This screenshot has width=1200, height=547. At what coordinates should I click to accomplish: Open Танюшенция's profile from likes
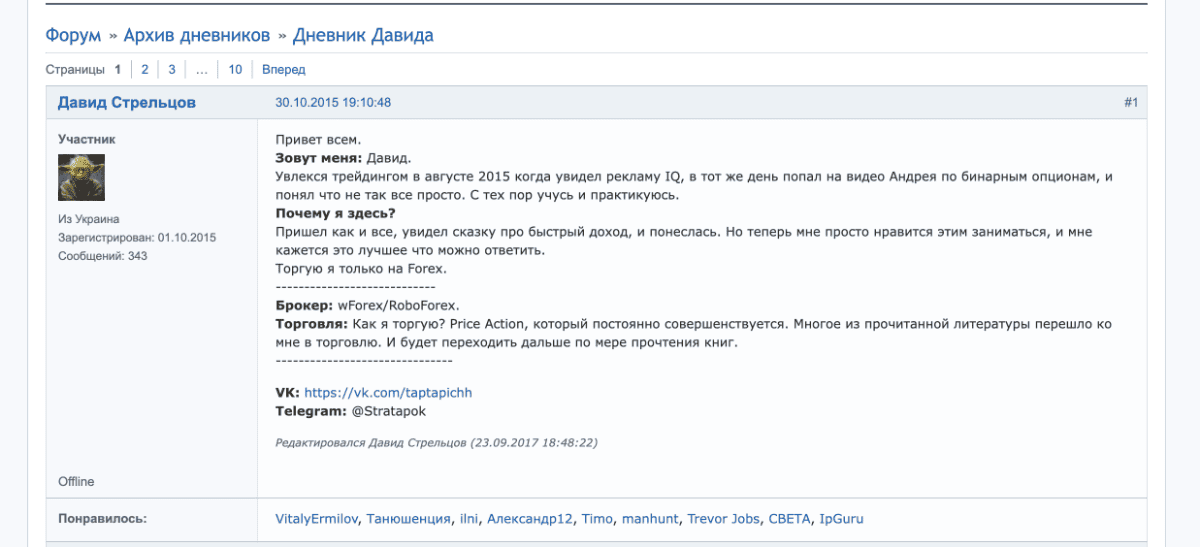pyautogui.click(x=408, y=519)
